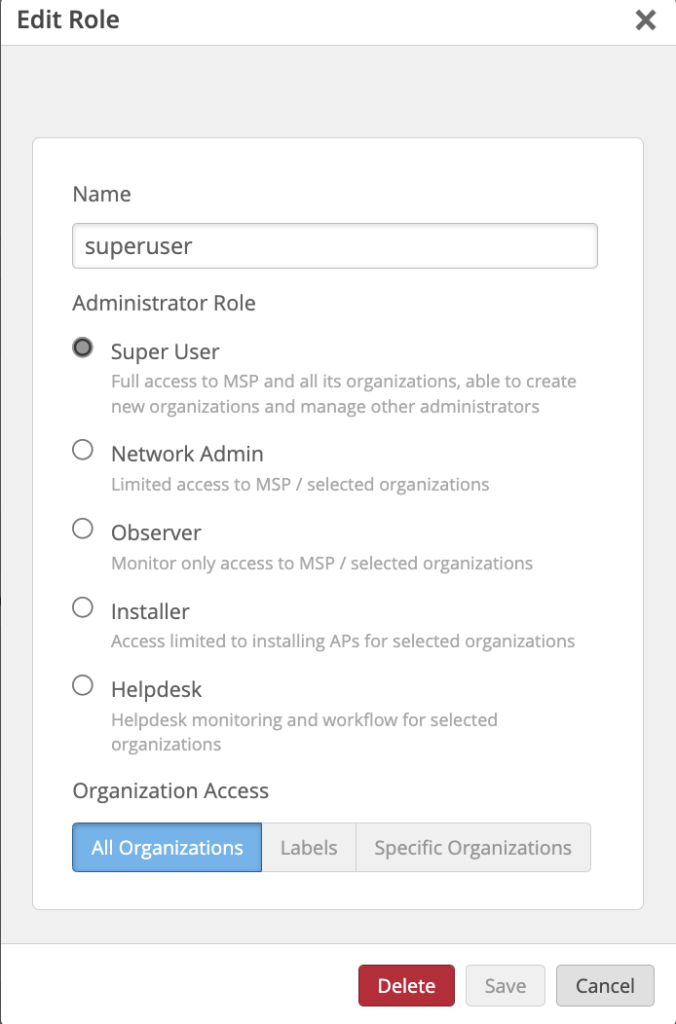Screen dimensions: 676x1024
Task: Select the Observer role
Action: click(82, 528)
